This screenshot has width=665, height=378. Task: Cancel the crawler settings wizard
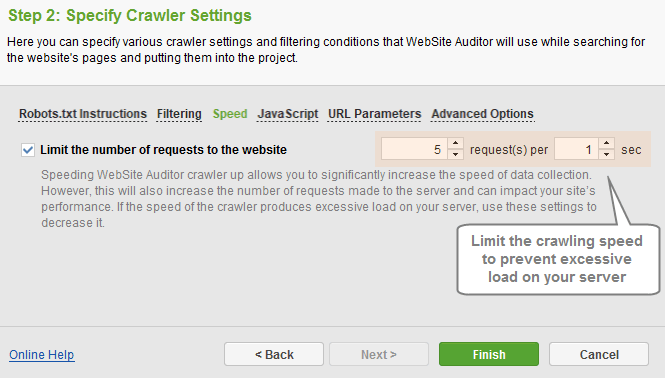point(599,354)
